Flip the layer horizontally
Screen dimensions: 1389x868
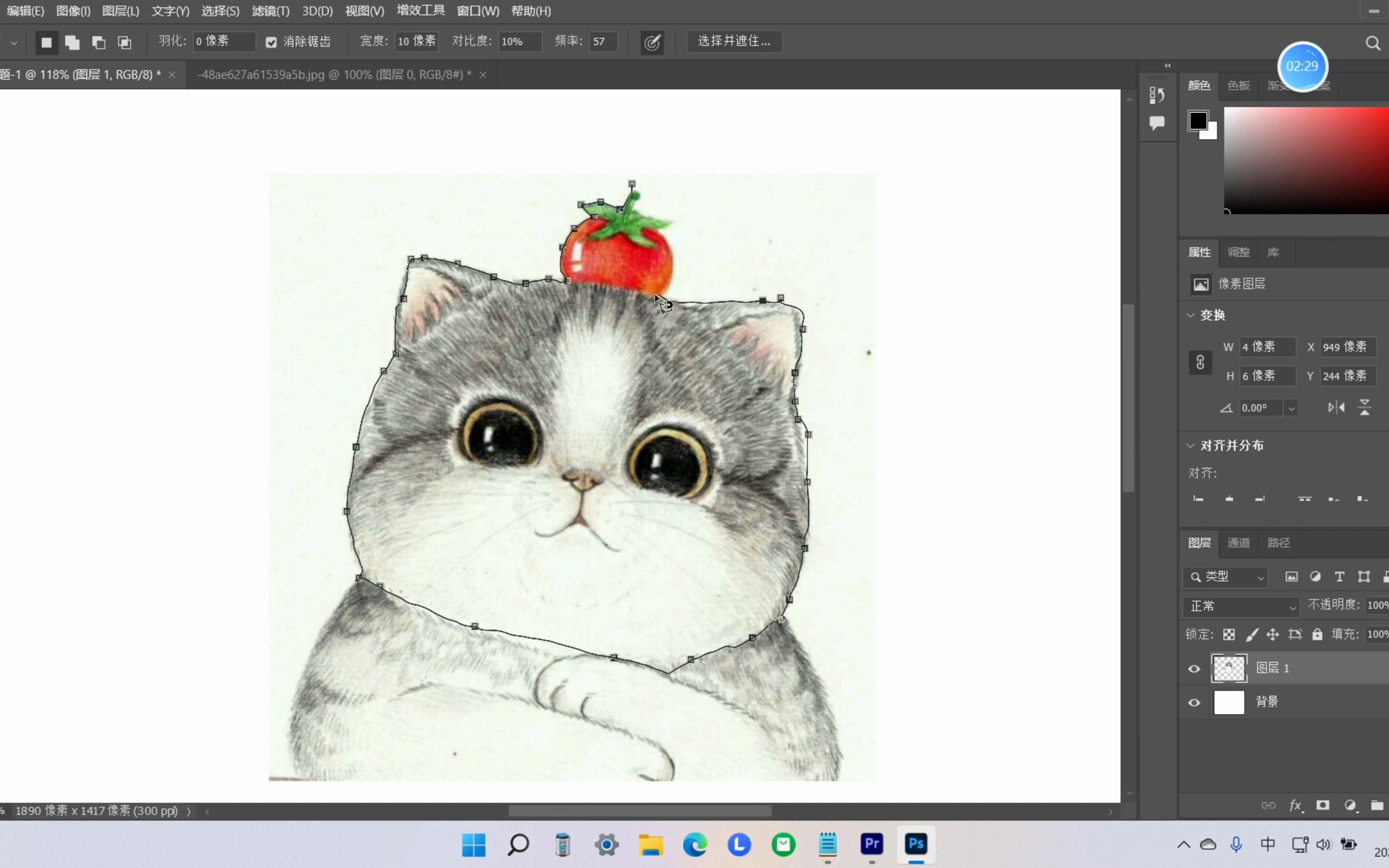(x=1336, y=407)
